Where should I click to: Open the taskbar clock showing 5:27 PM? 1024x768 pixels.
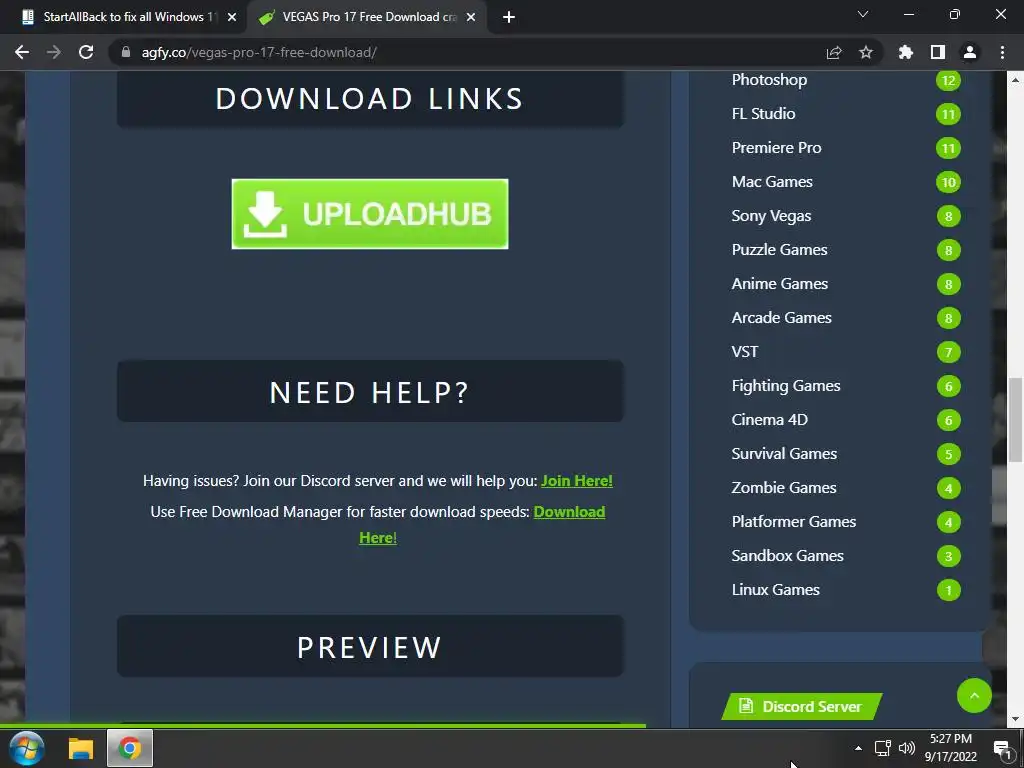pos(950,748)
